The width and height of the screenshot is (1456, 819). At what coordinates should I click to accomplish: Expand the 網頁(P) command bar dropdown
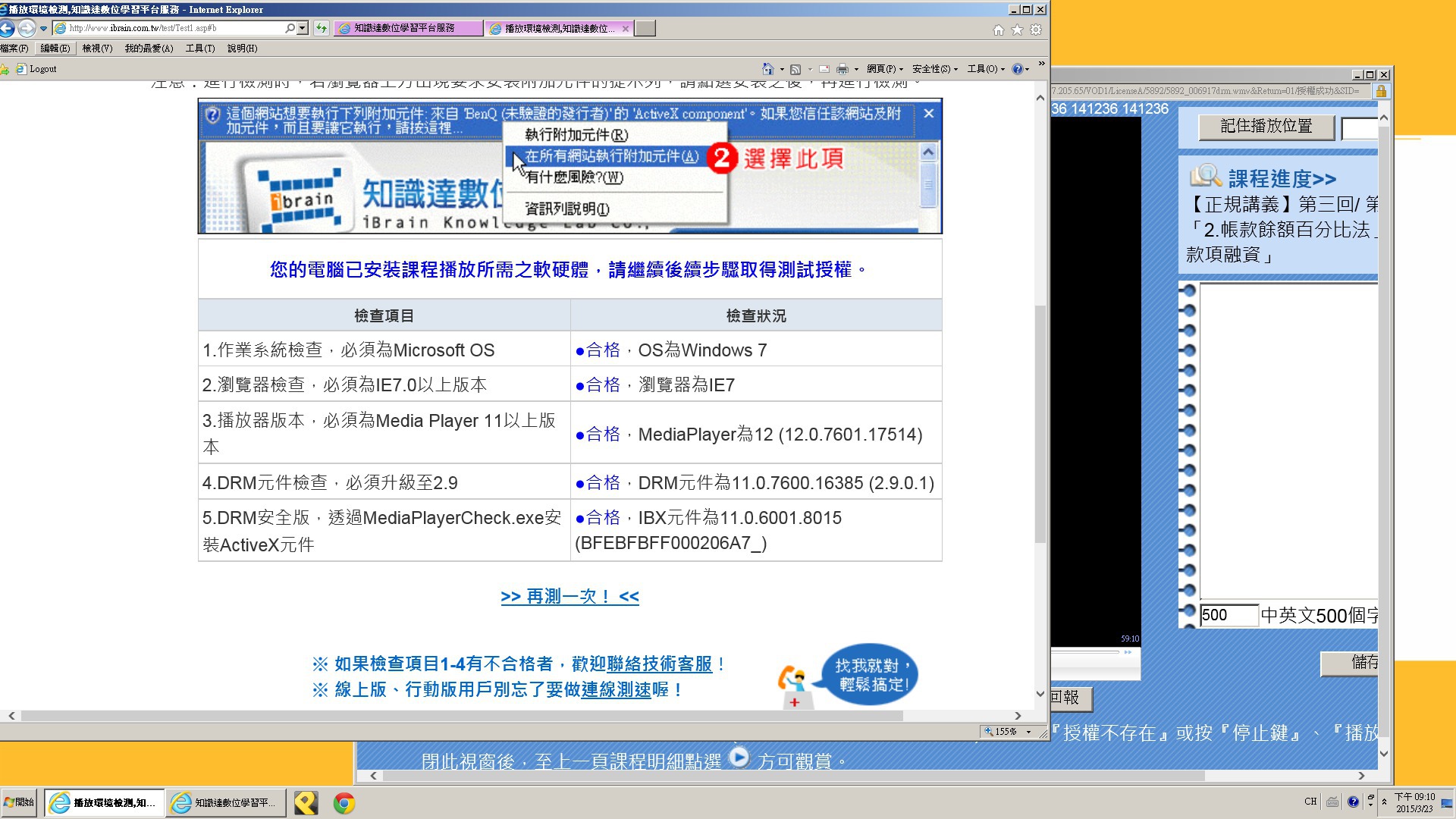click(885, 69)
